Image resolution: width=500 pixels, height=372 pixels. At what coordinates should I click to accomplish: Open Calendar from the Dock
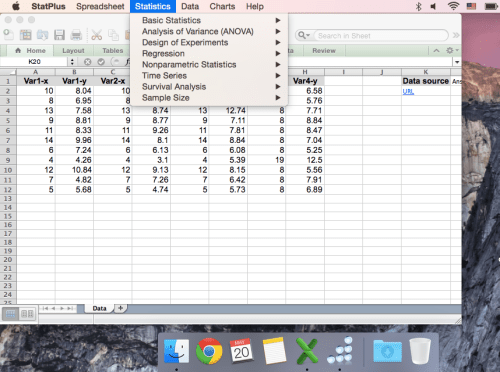pyautogui.click(x=242, y=351)
